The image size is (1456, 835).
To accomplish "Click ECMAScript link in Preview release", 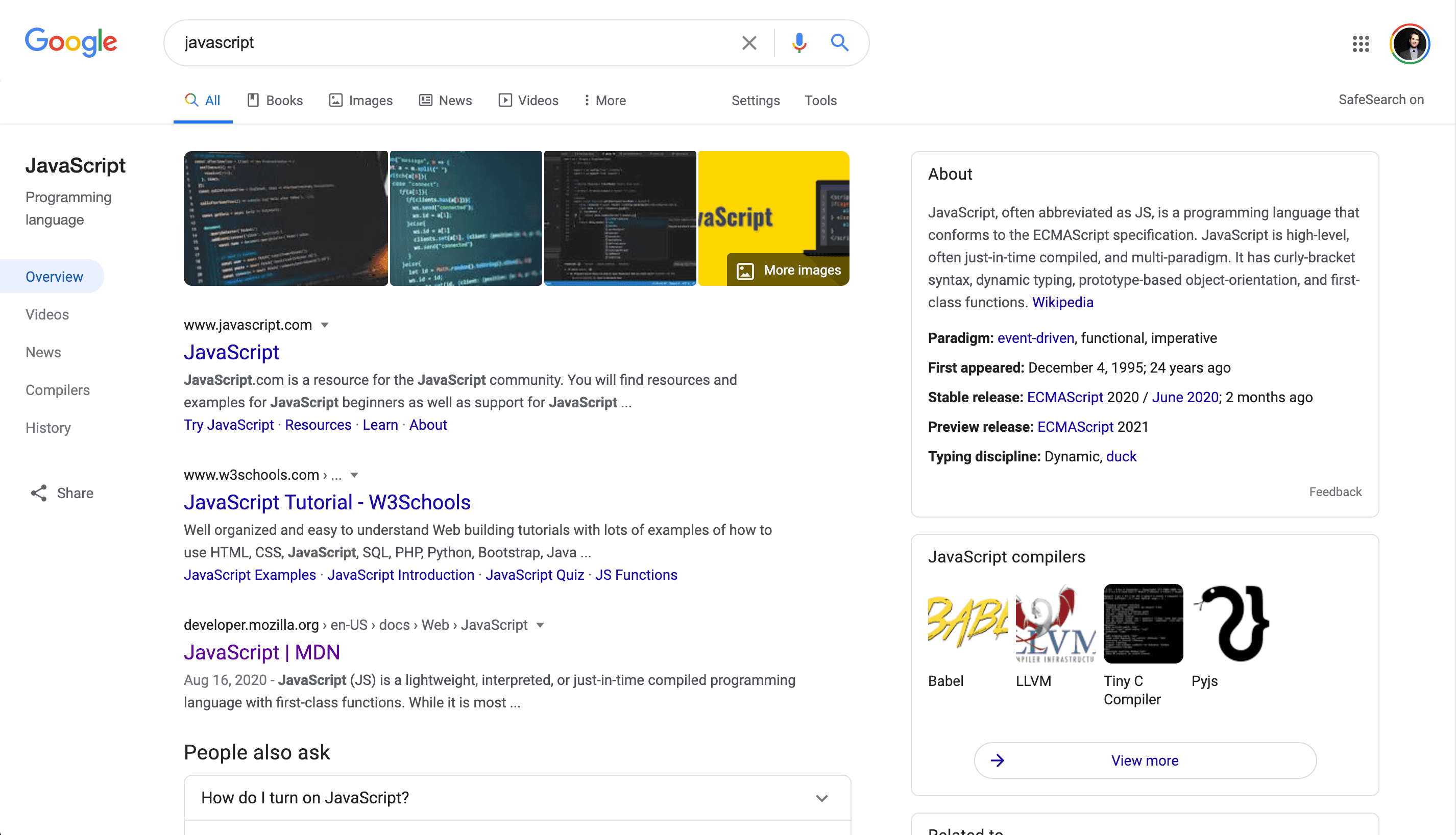I will 1075,427.
